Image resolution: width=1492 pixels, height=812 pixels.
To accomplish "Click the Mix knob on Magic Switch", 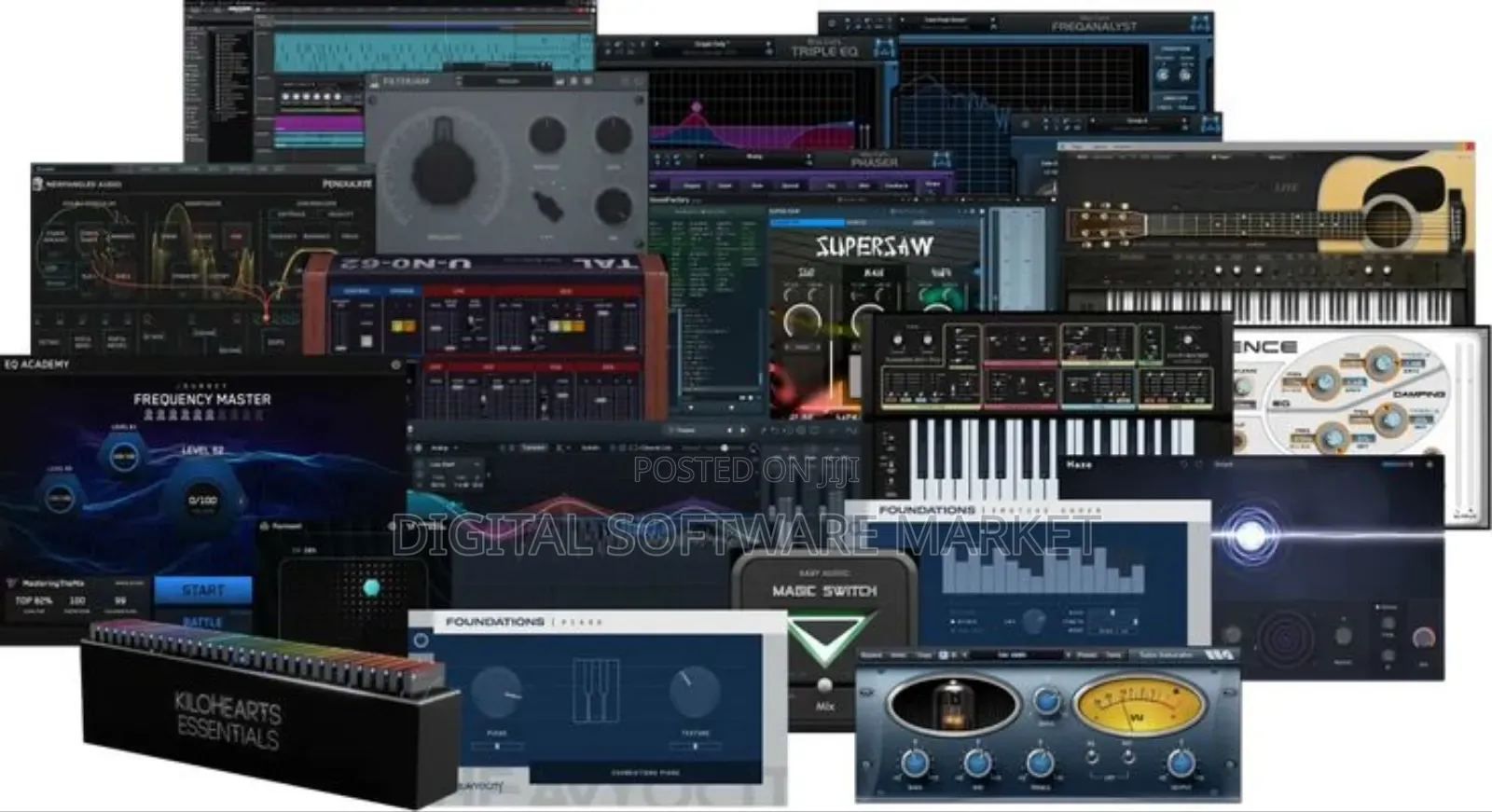I will [x=825, y=686].
